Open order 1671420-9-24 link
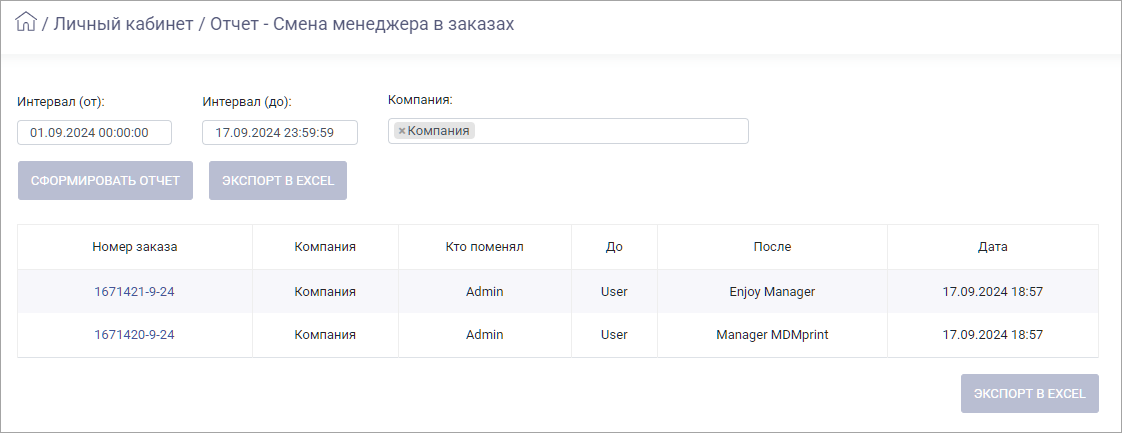 (135, 334)
